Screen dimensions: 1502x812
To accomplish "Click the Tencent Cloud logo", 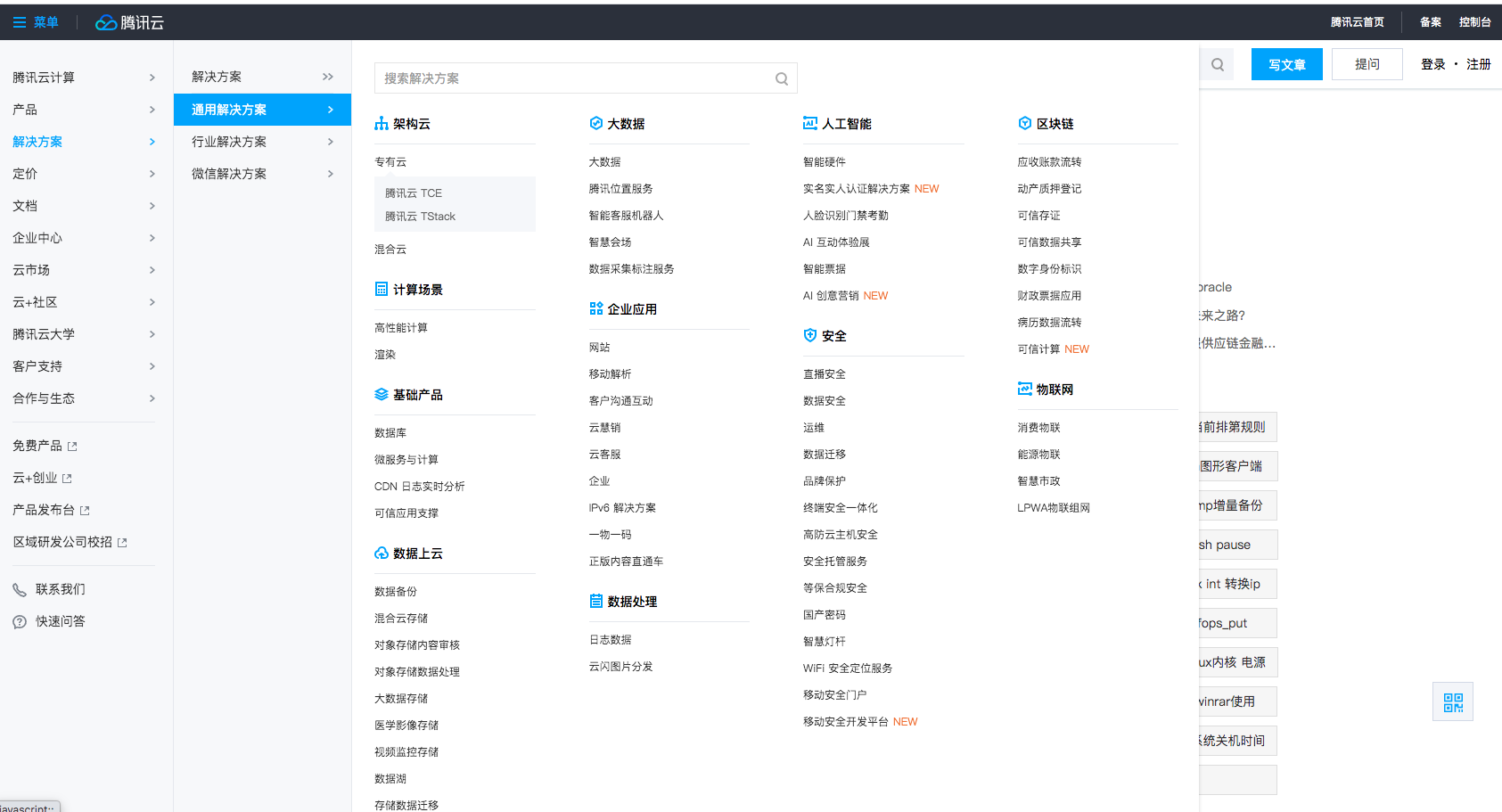I will coord(129,22).
